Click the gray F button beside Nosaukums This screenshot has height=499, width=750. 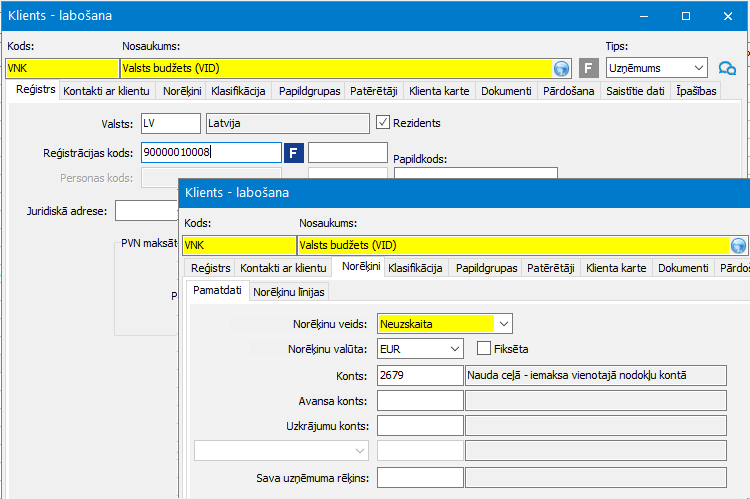point(589,68)
